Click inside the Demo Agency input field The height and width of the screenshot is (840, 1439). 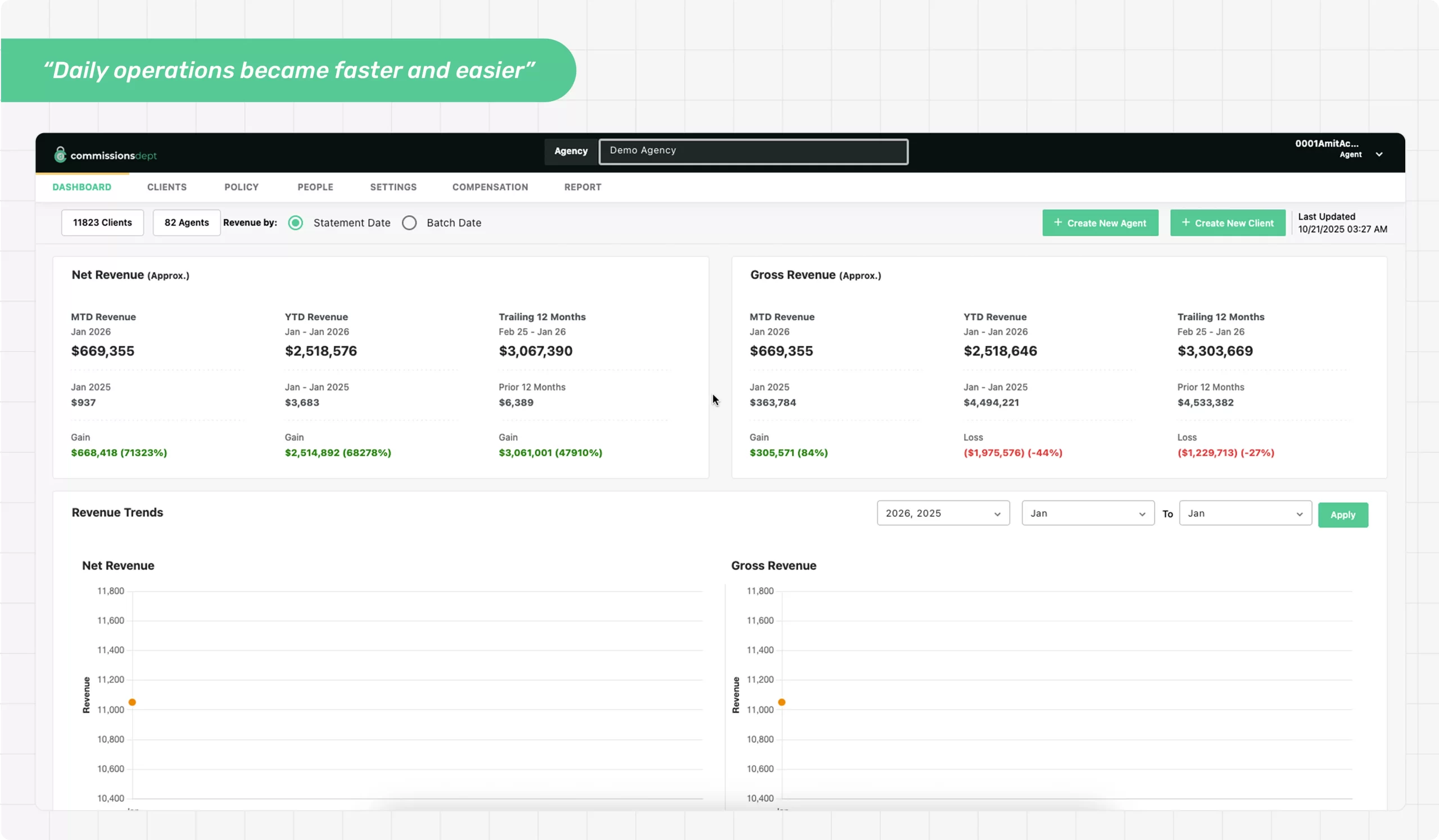click(x=753, y=151)
